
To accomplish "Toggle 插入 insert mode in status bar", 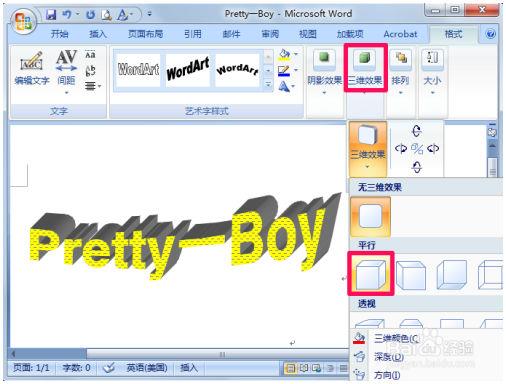I will (189, 368).
